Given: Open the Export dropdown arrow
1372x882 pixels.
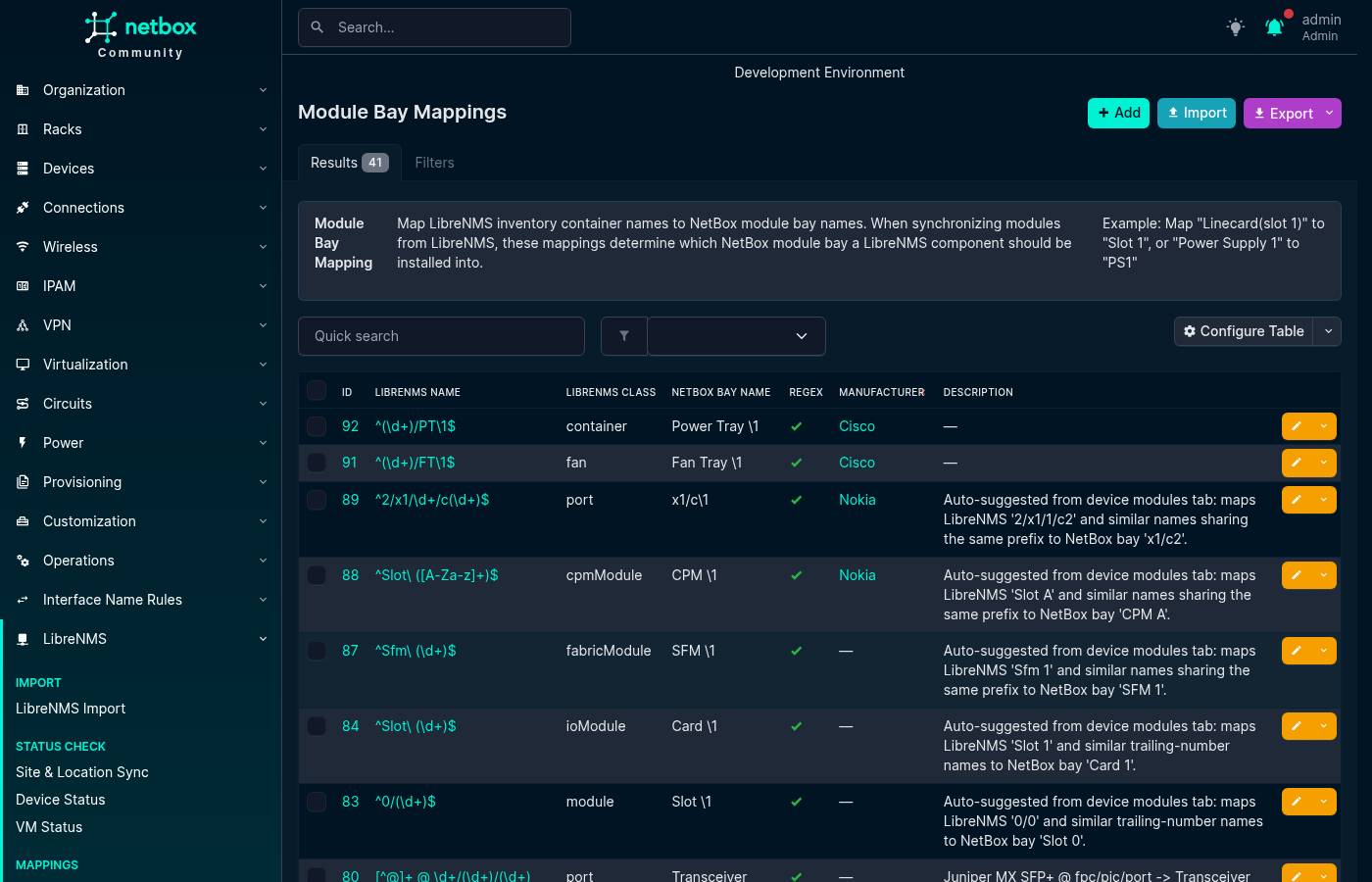Looking at the screenshot, I should (1330, 114).
